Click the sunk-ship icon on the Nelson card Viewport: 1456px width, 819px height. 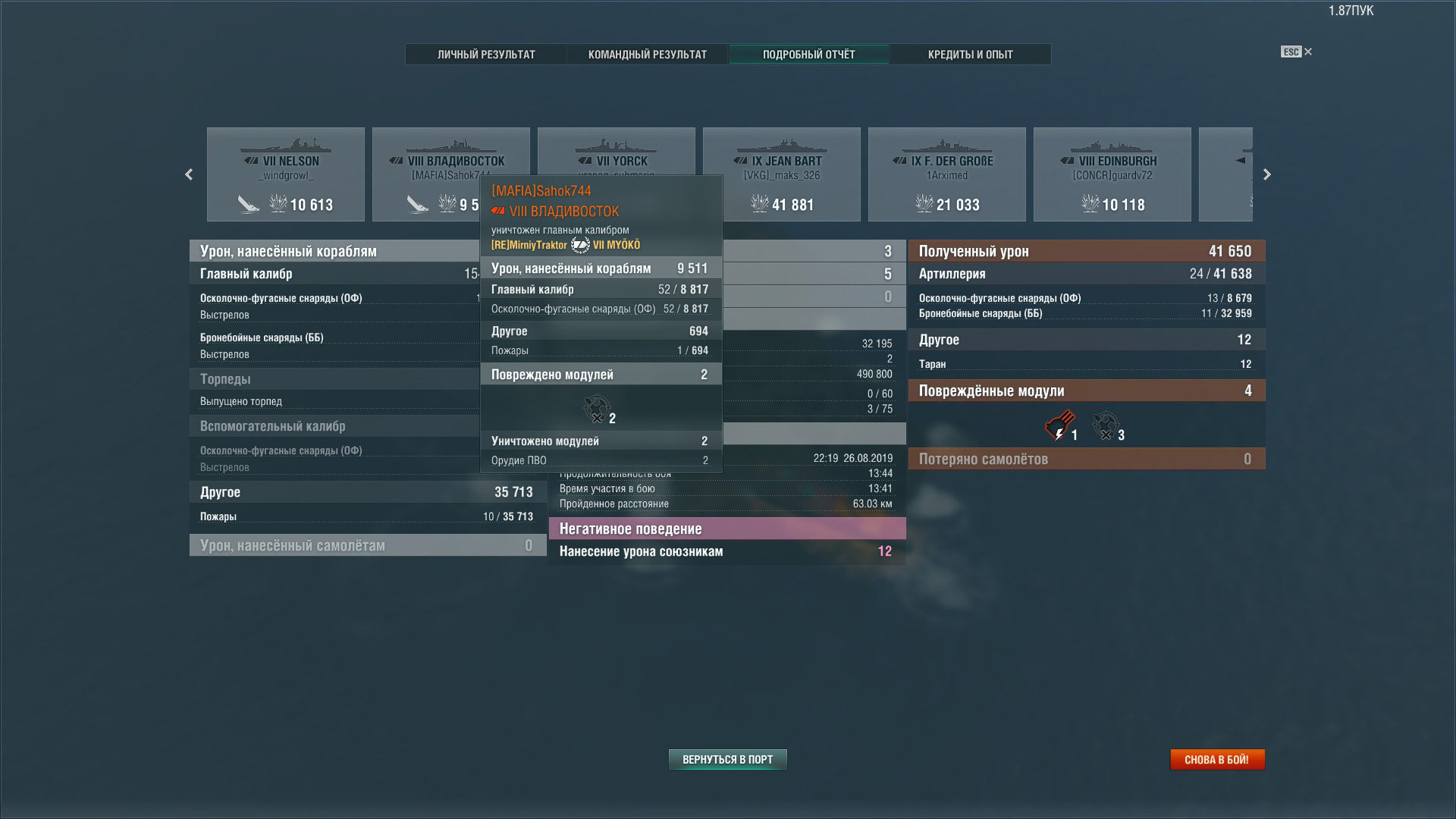click(248, 204)
